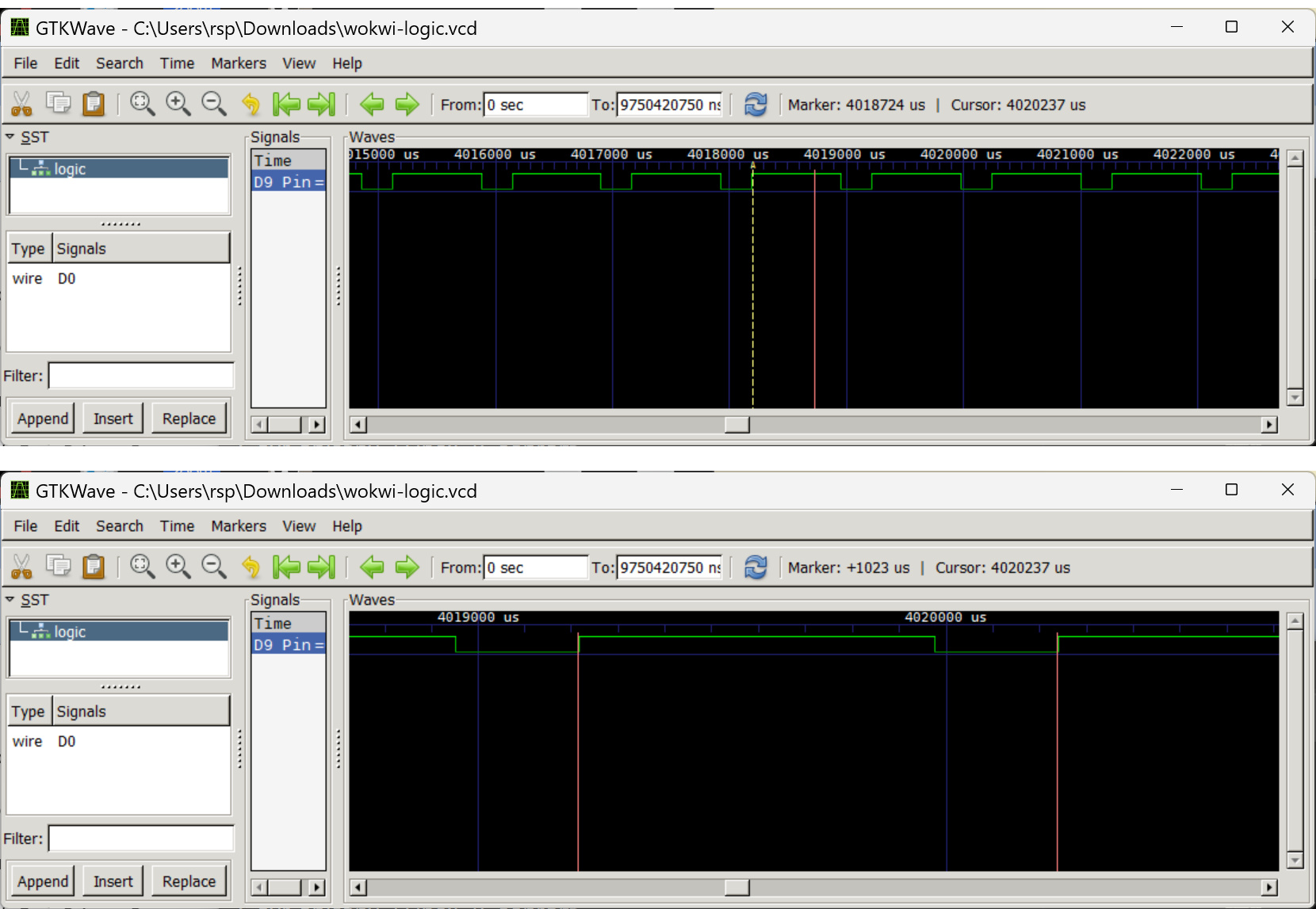Viewport: 1316px width, 909px height.
Task: Open the Time menu in the lower window
Action: (x=177, y=526)
